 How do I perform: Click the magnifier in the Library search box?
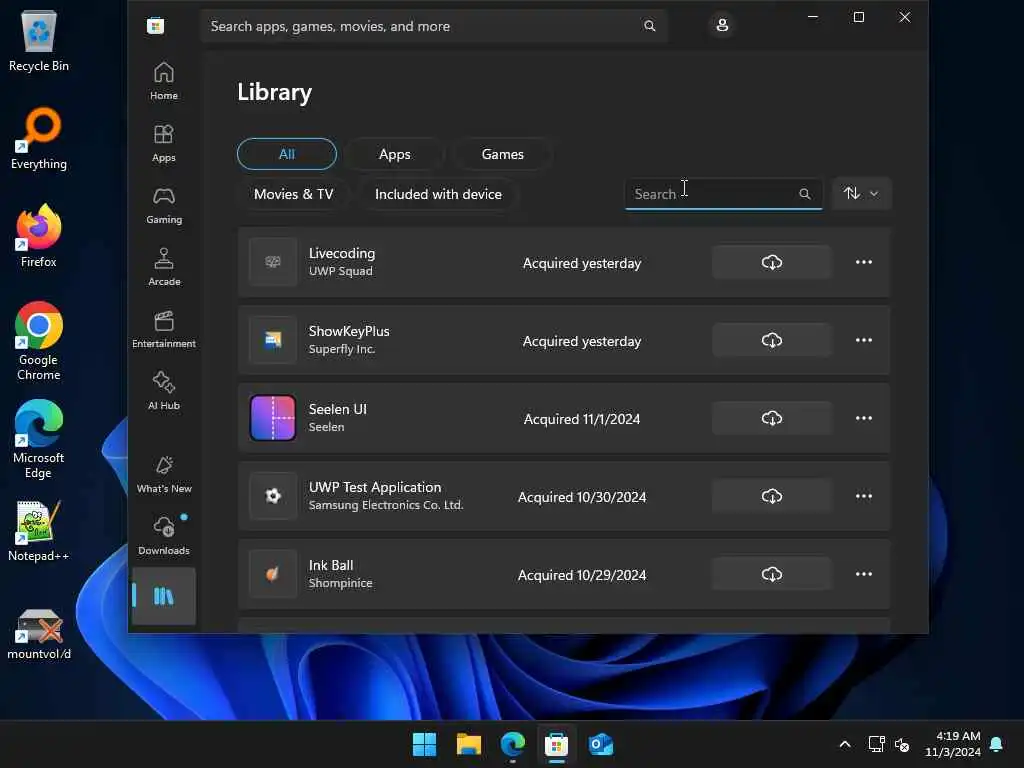click(x=805, y=194)
